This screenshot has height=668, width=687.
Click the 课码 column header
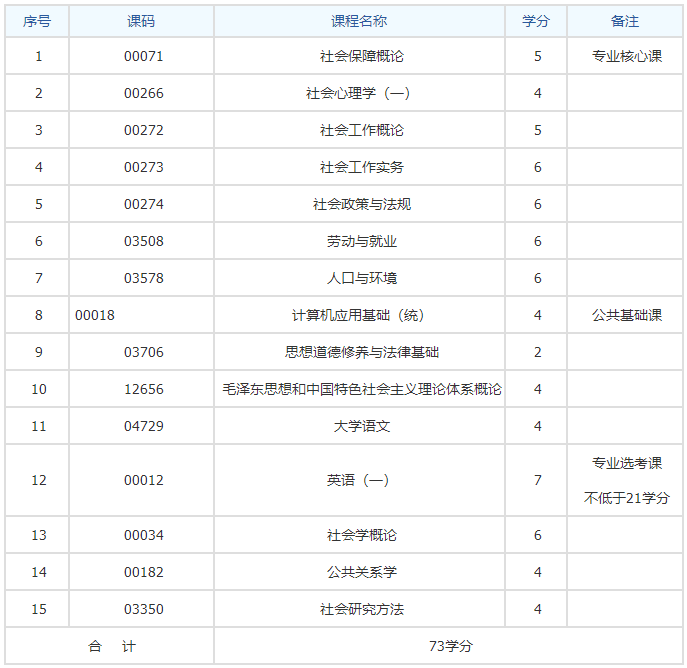[x=142, y=21]
